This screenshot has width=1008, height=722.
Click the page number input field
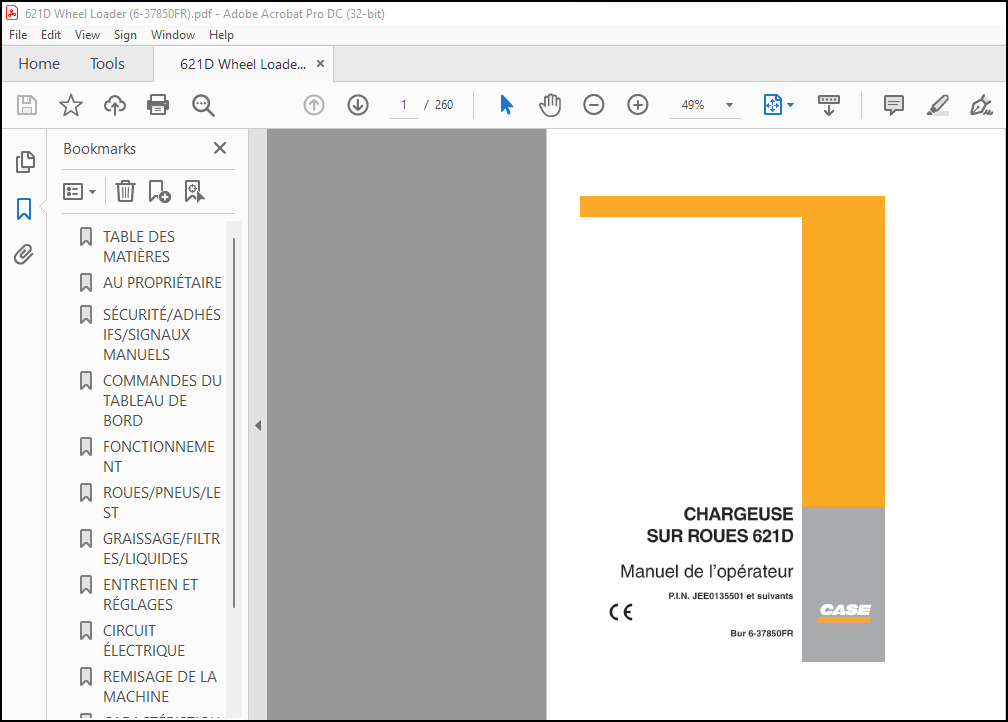404,105
